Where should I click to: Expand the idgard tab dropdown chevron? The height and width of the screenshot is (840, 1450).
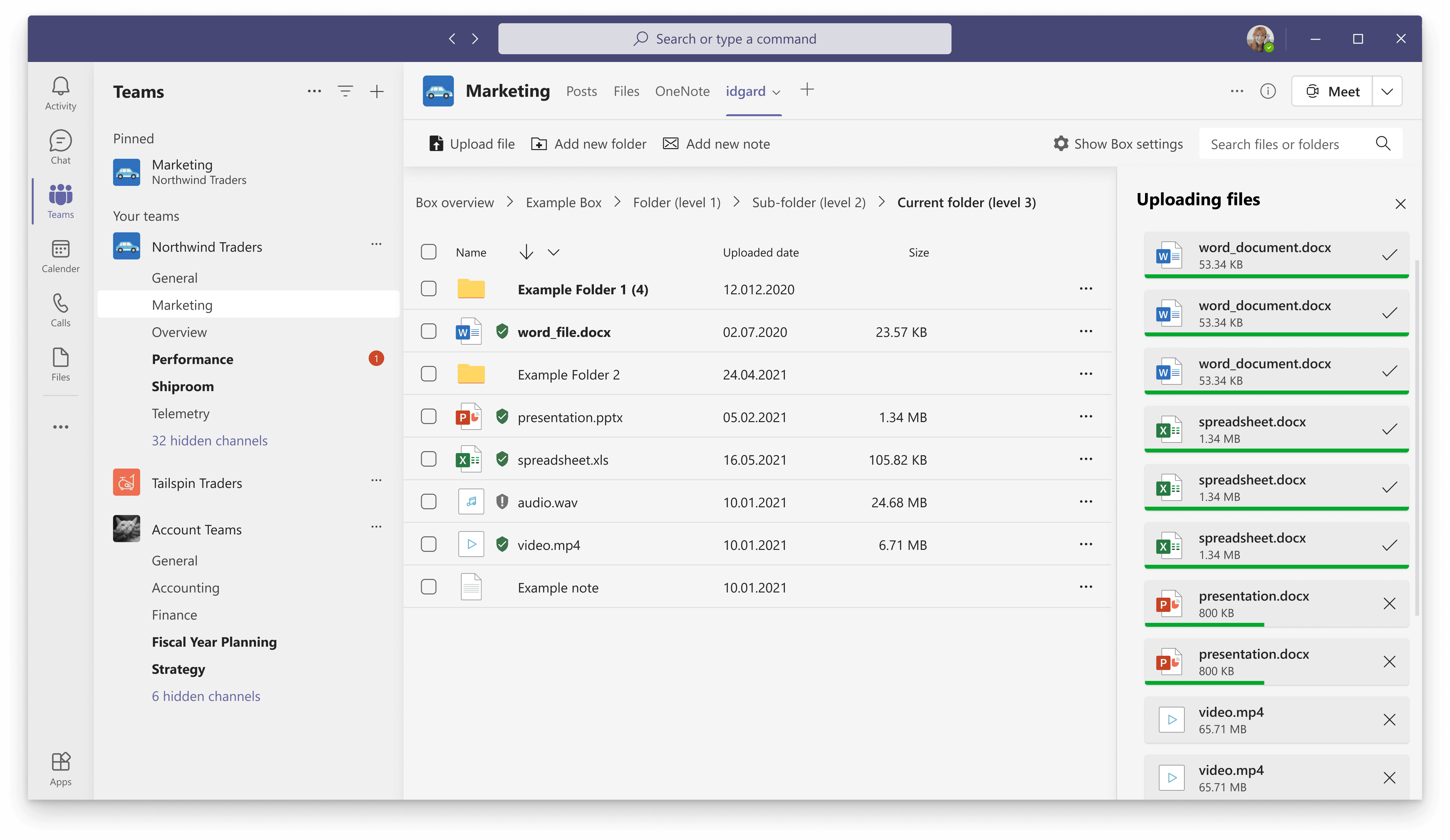pos(776,93)
